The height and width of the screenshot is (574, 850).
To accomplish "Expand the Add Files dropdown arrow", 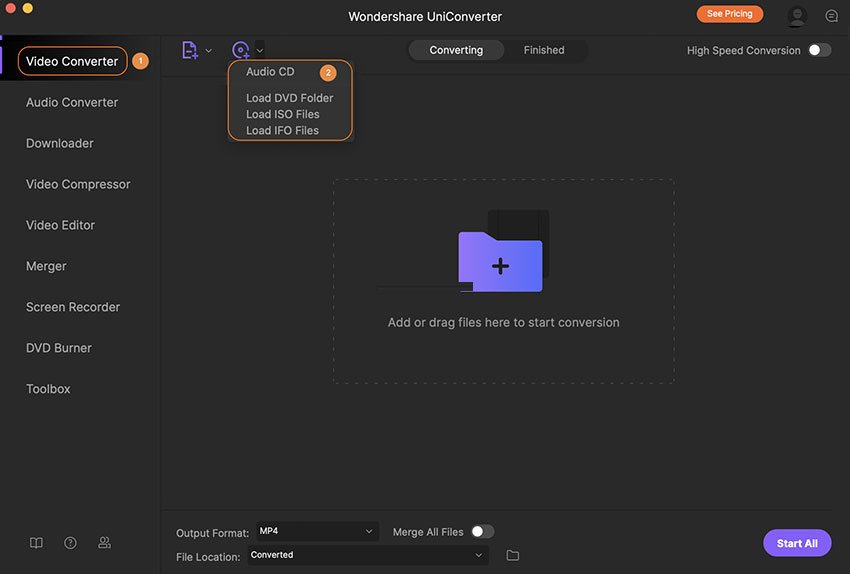I will tap(209, 51).
